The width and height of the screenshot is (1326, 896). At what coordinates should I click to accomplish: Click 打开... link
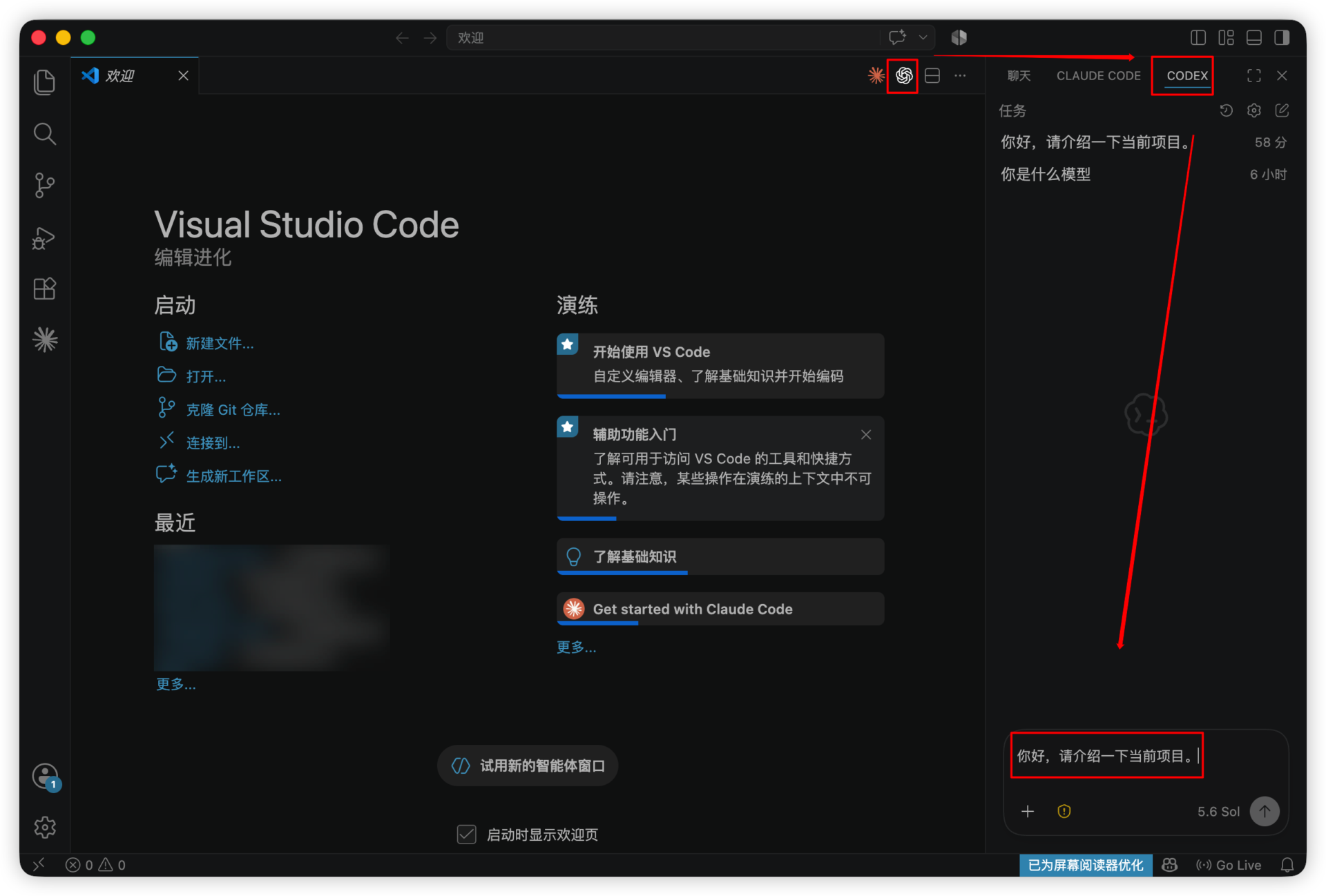pos(206,376)
